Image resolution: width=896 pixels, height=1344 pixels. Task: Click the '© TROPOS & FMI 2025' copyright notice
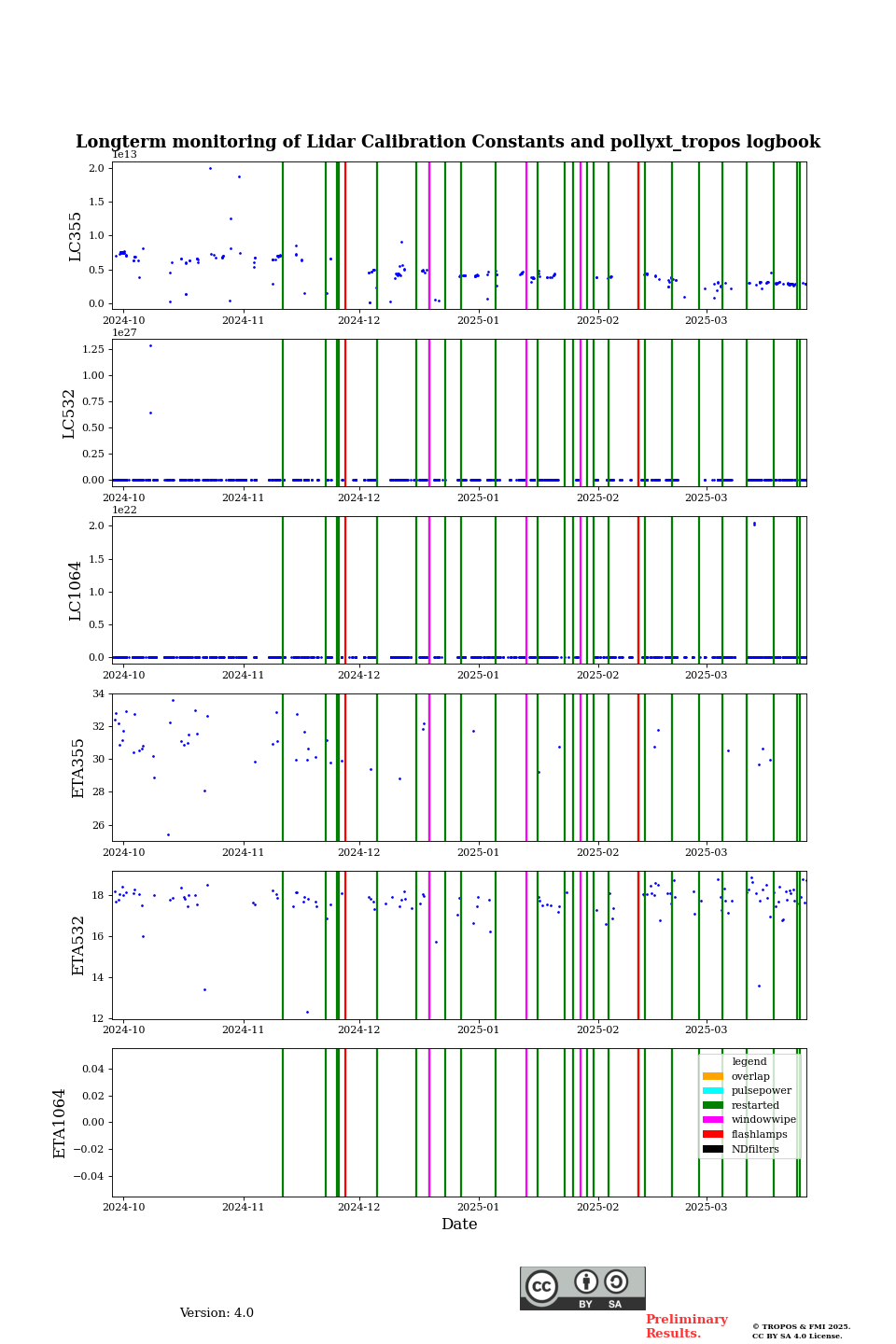point(801,1326)
